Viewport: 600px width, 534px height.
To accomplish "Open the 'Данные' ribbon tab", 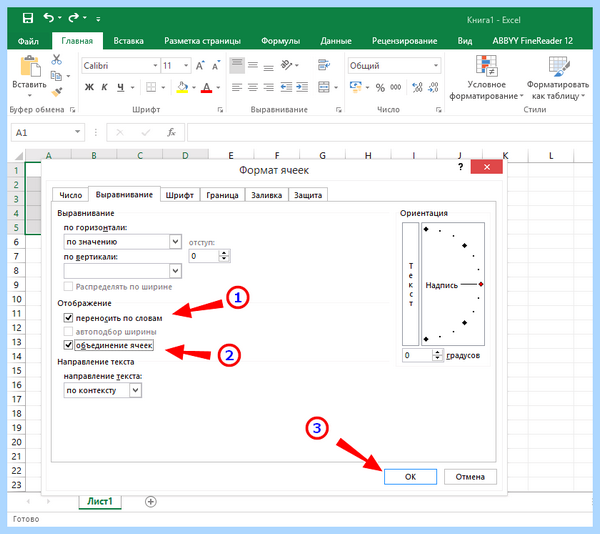I will point(336,41).
